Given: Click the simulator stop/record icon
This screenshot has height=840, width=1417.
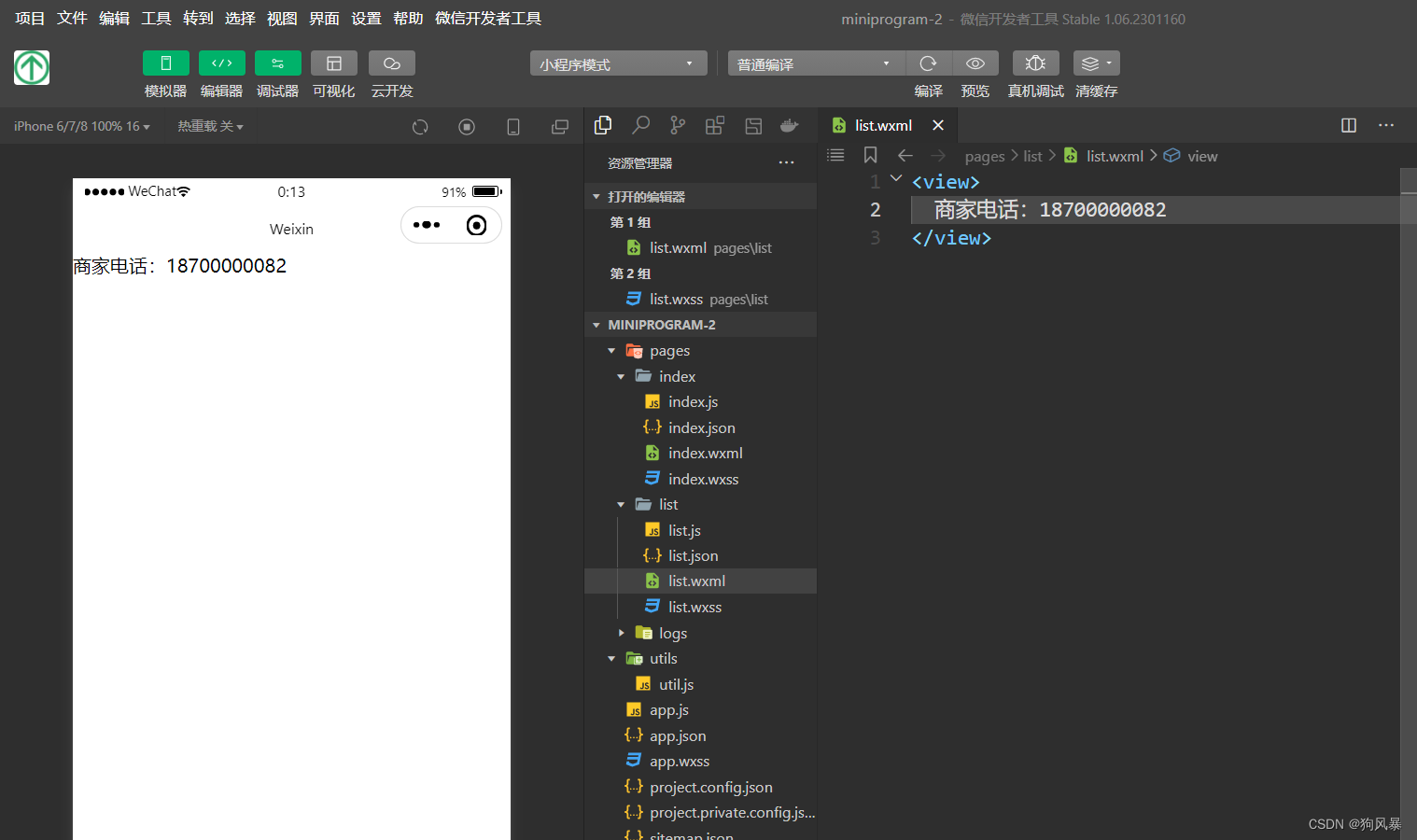Looking at the screenshot, I should pos(467,127).
